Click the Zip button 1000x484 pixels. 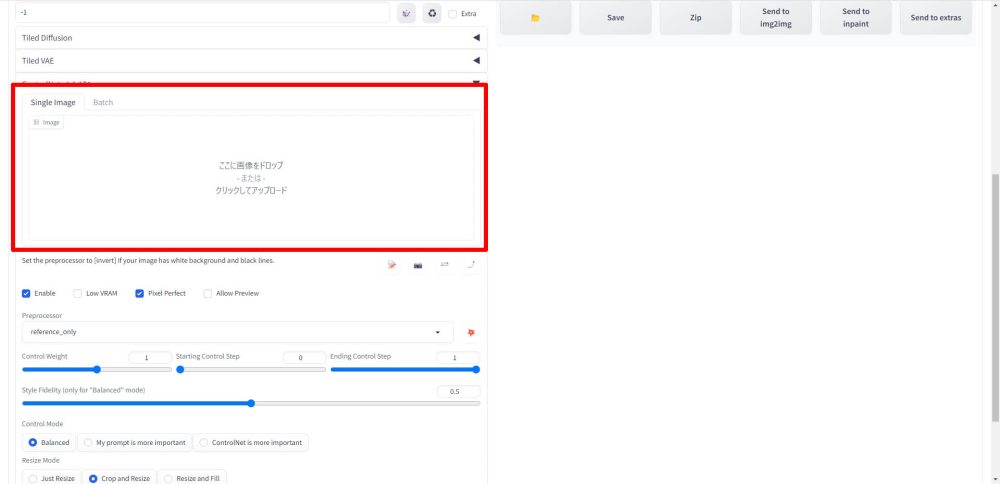pos(695,17)
